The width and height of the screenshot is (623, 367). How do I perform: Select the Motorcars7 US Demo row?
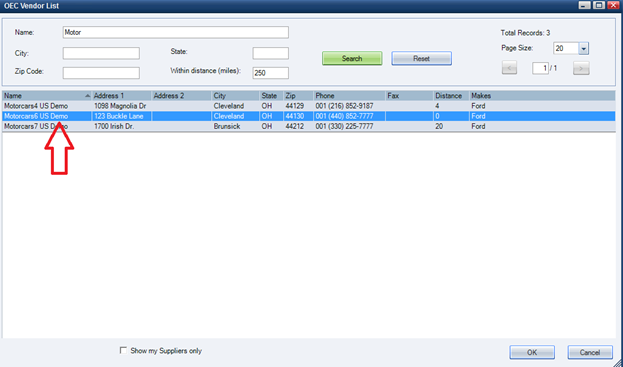[309, 126]
